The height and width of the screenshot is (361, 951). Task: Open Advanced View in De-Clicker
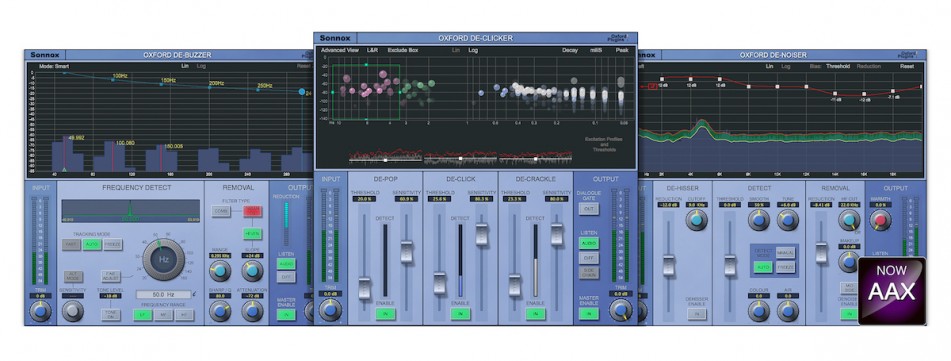[x=340, y=50]
